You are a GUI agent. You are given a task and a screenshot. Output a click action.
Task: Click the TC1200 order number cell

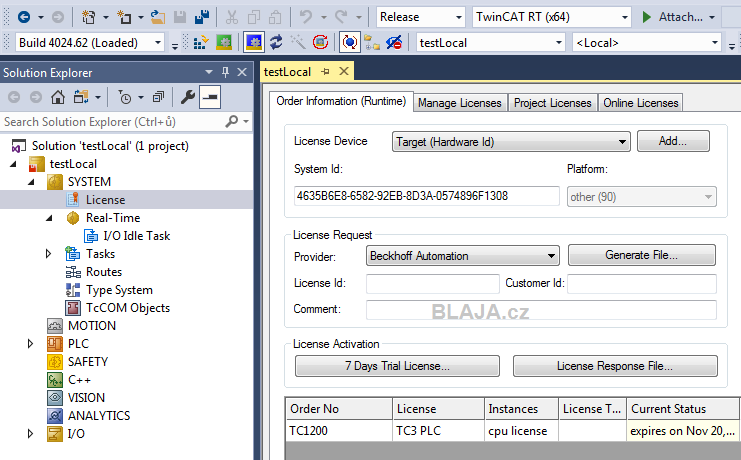click(x=339, y=431)
